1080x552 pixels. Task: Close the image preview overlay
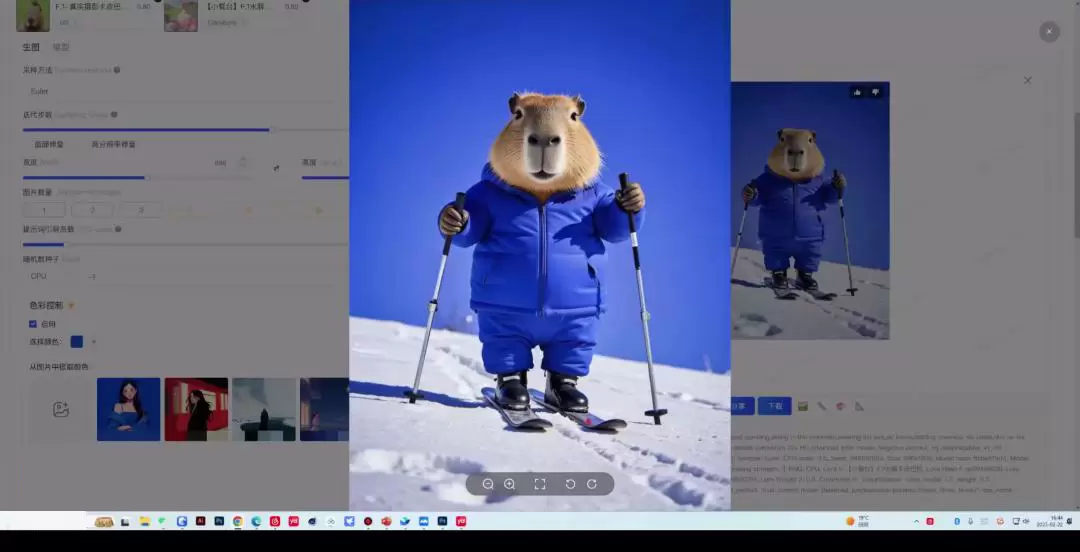[1048, 32]
